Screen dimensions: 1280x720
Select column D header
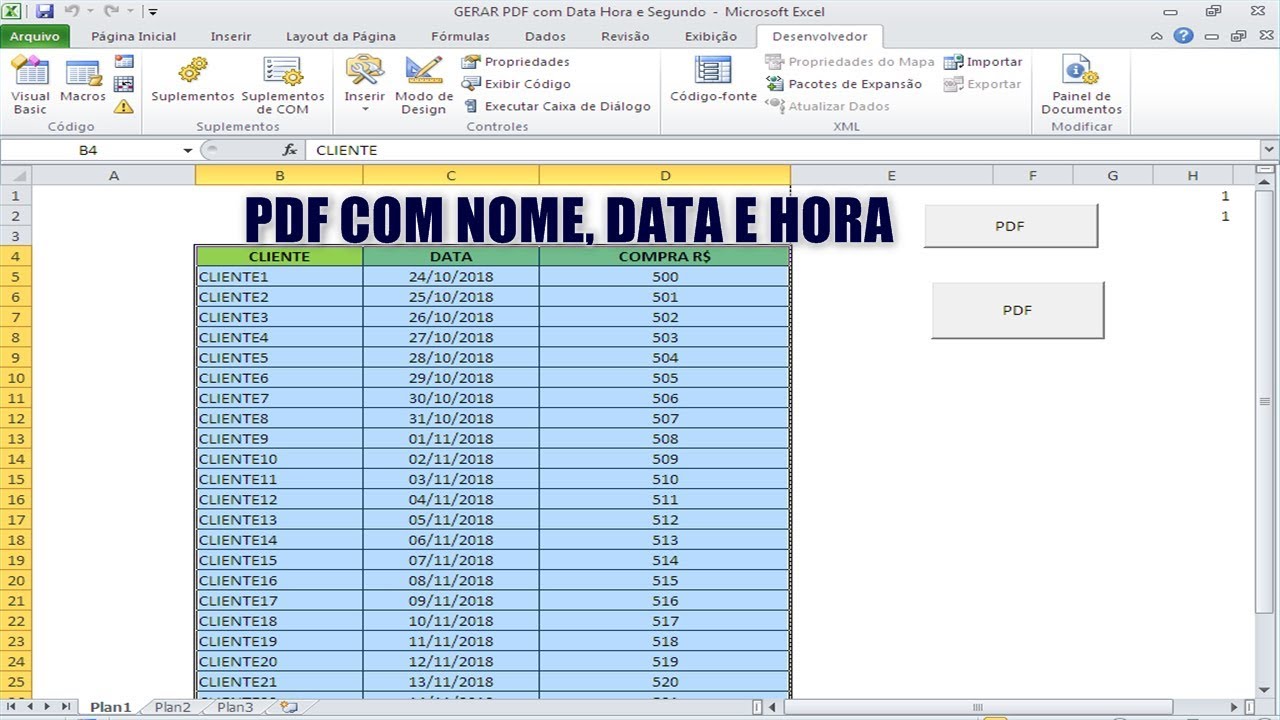(x=665, y=176)
